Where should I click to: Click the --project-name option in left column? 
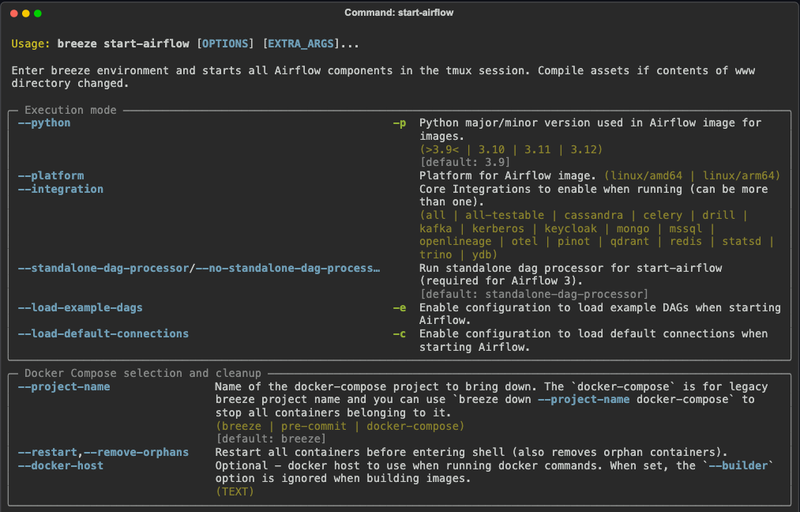[x=64, y=387]
